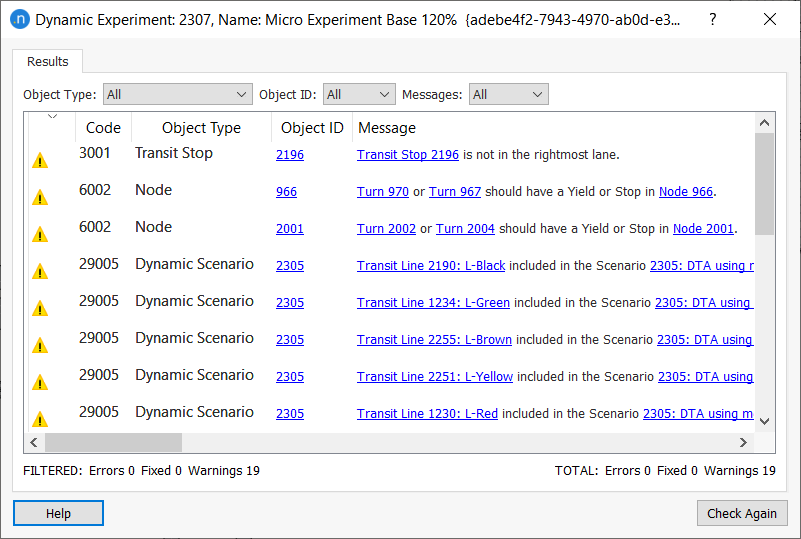Follow the Node 966 link in message
Screen dimensions: 801x539
coord(686,192)
